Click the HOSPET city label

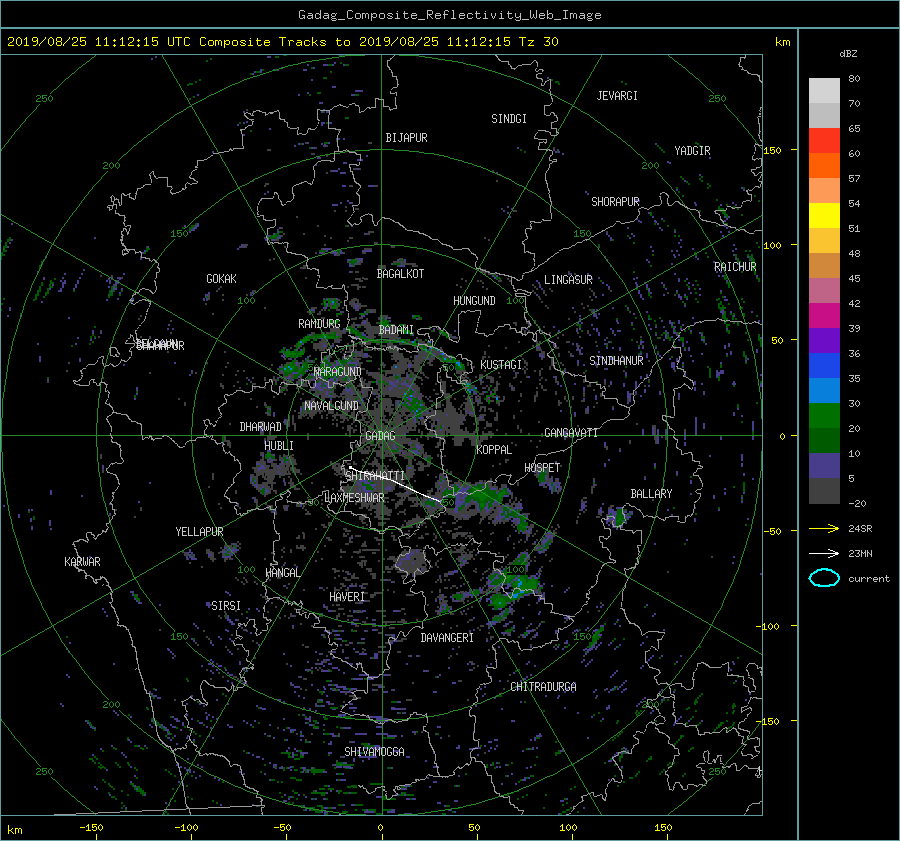pyautogui.click(x=542, y=468)
